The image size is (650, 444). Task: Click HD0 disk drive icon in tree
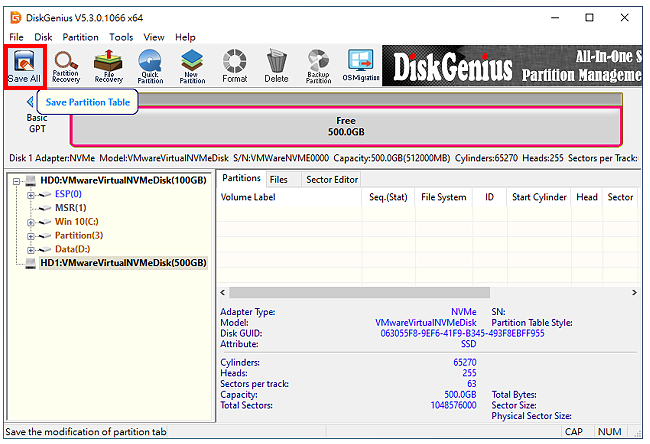point(31,180)
